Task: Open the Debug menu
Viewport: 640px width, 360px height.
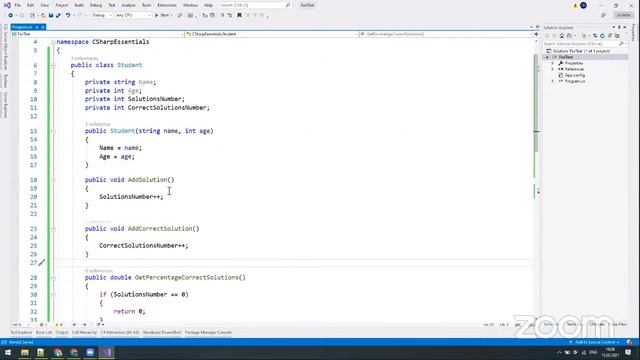Action: (96, 5)
